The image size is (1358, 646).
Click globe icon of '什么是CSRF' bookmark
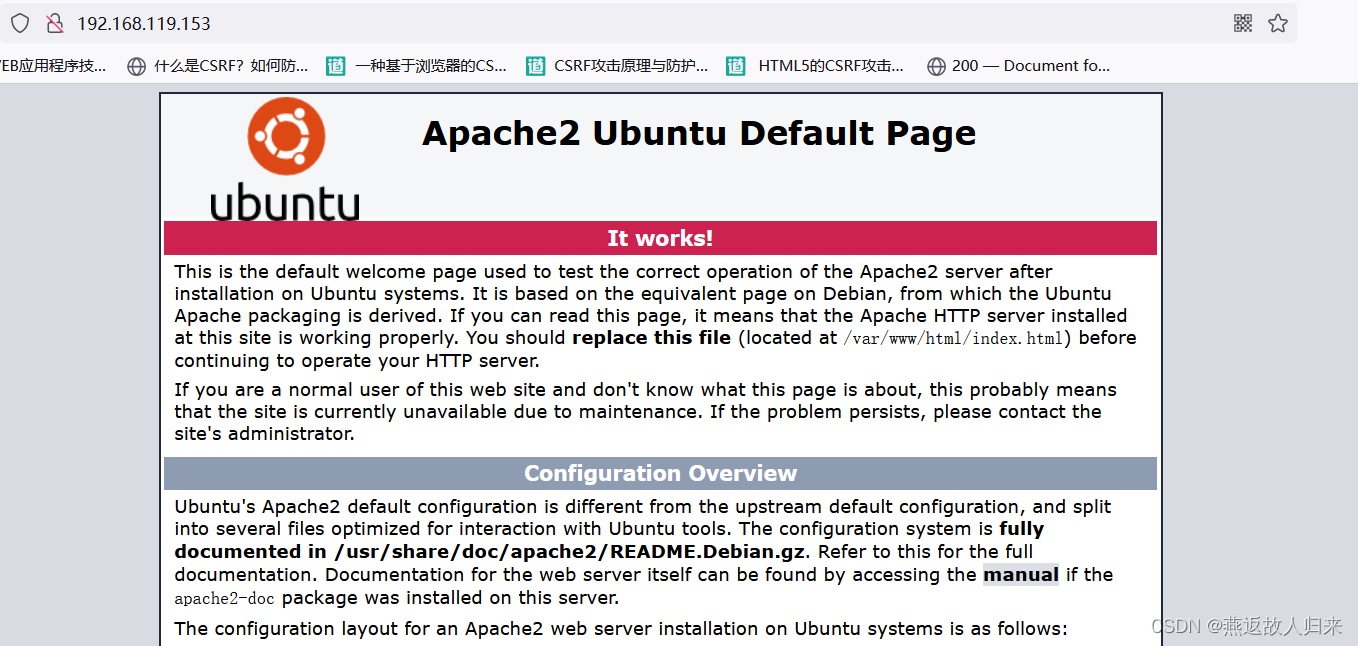pos(137,66)
